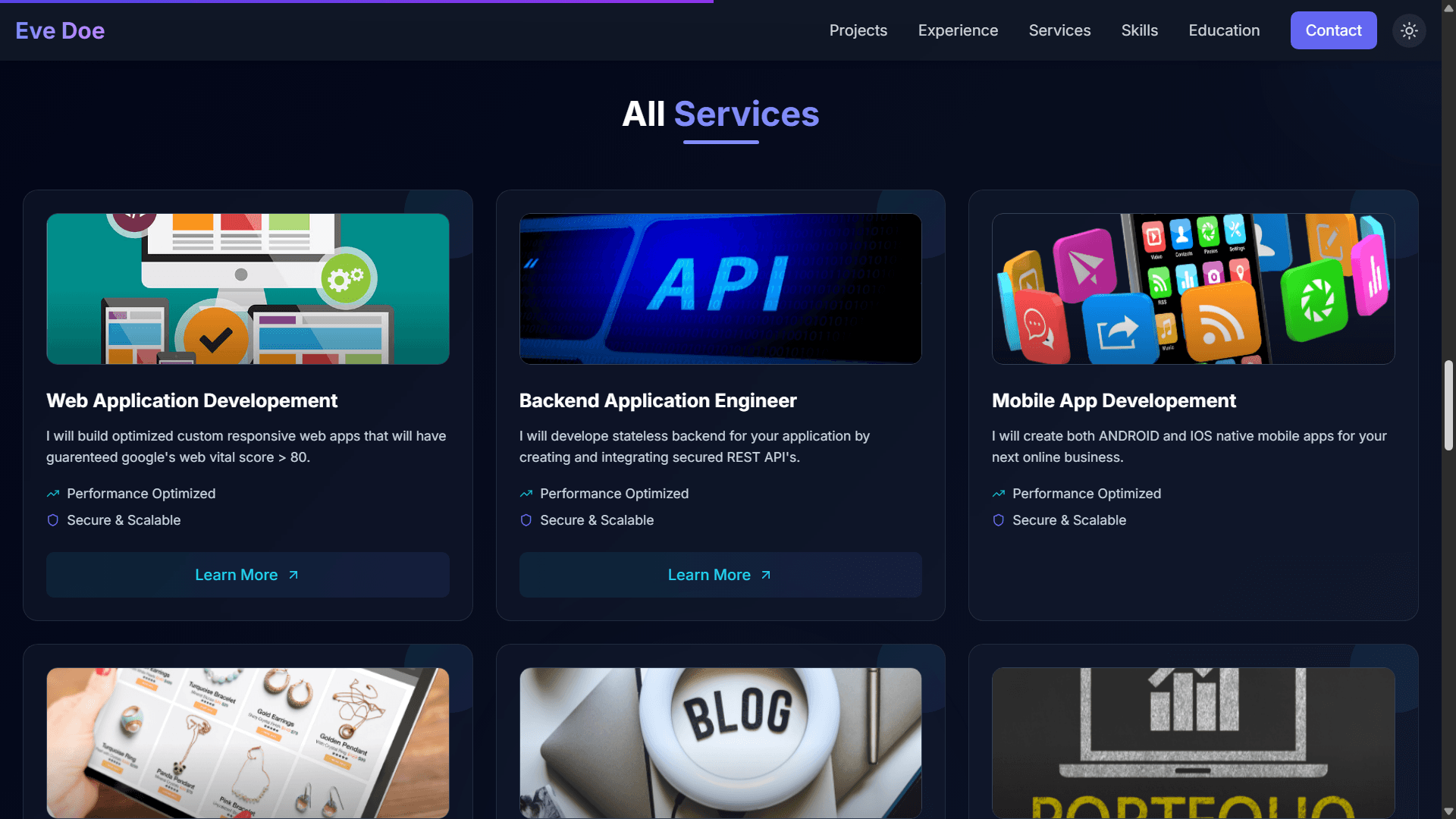This screenshot has width=1456, height=819.
Task: Click the arrow icon in Web Application Learn More
Action: (293, 575)
